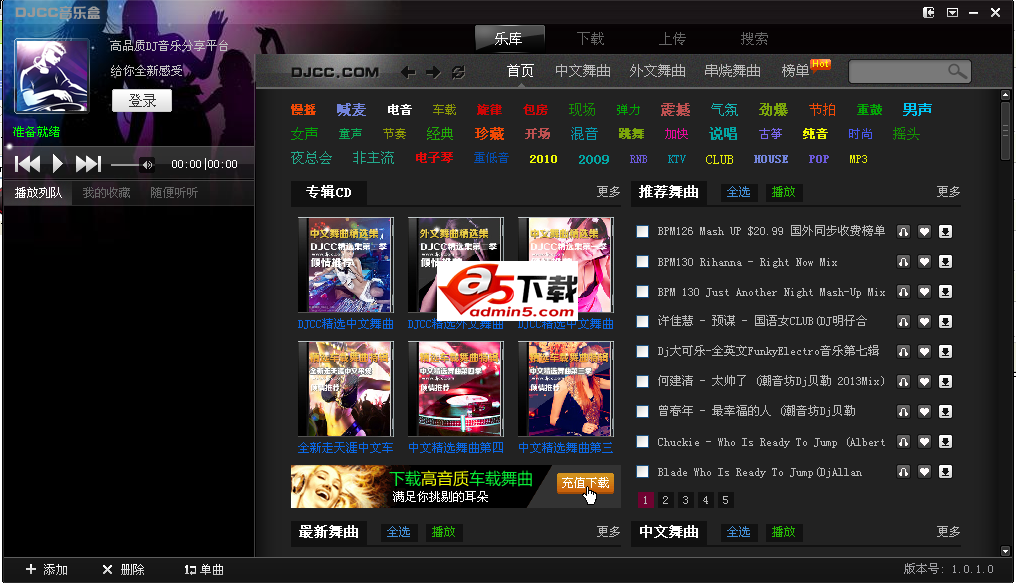
Task: Listen to 曾春年 - 最幸福的人 track
Action: click(903, 411)
